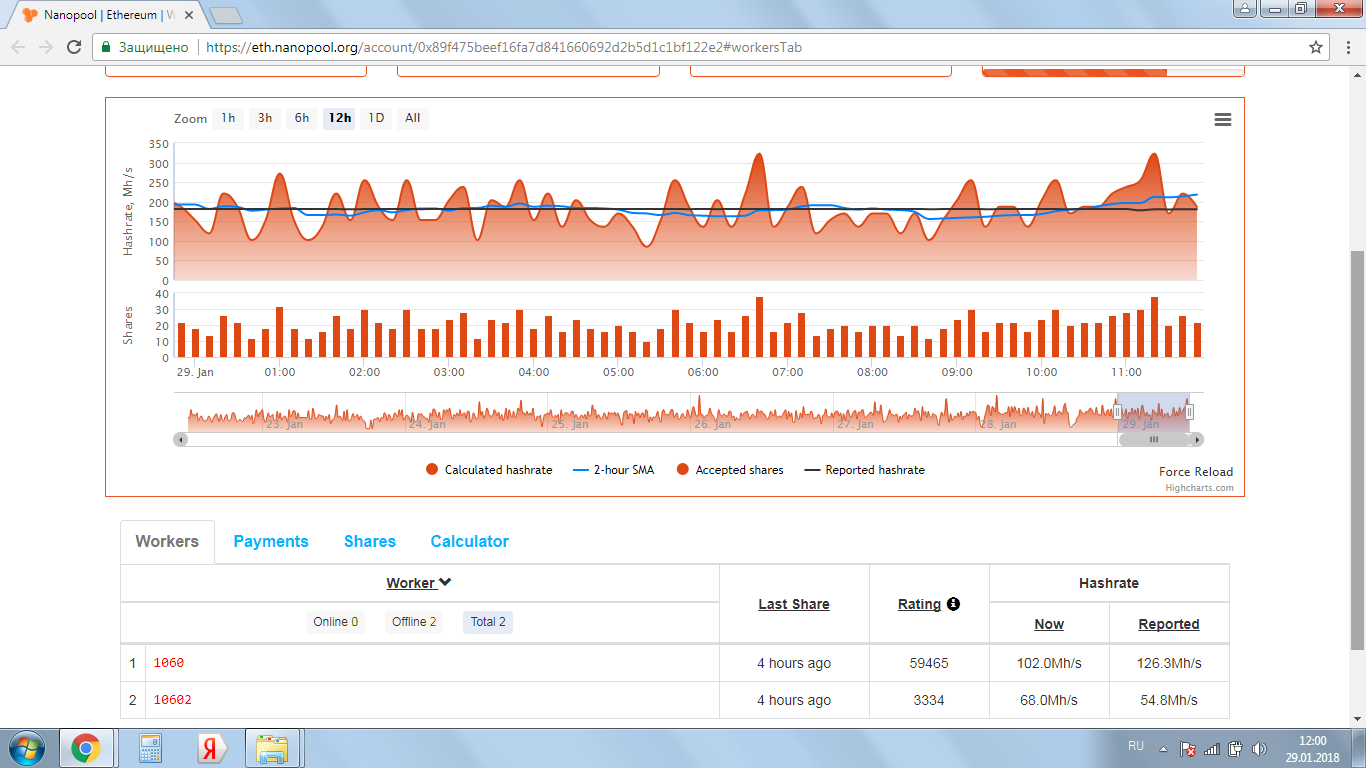Click the Chrome user profile icon
Image resolution: width=1366 pixels, height=768 pixels.
point(1244,8)
